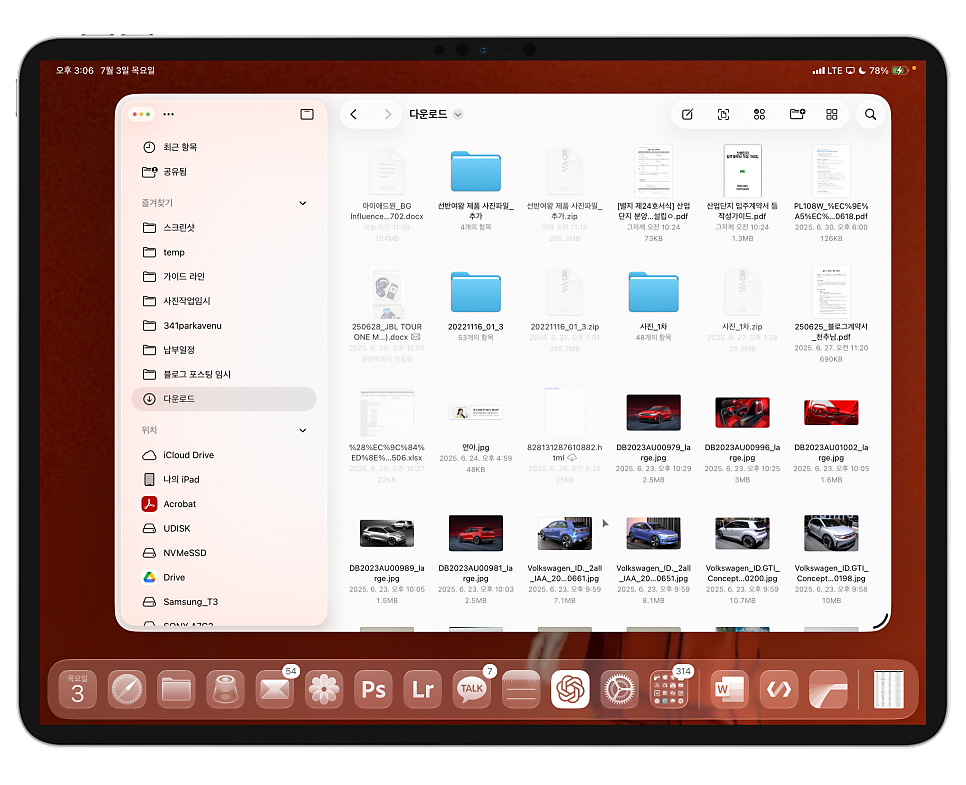Open Photoshop from the dock
The width and height of the screenshot is (966, 785).
coord(373,689)
